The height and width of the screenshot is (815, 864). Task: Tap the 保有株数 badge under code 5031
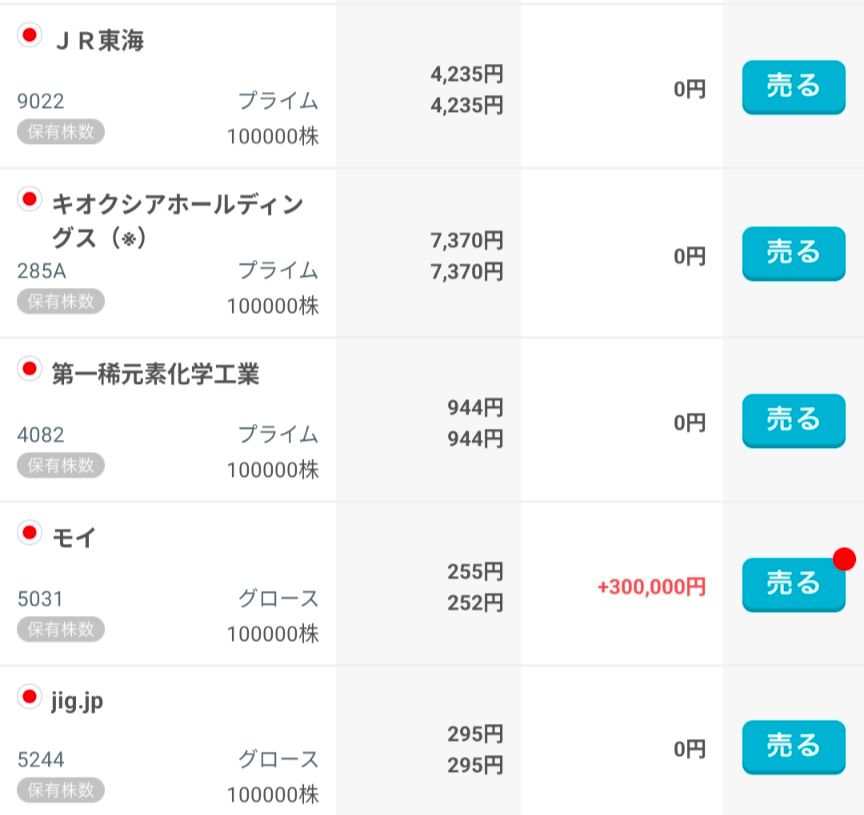(x=60, y=629)
